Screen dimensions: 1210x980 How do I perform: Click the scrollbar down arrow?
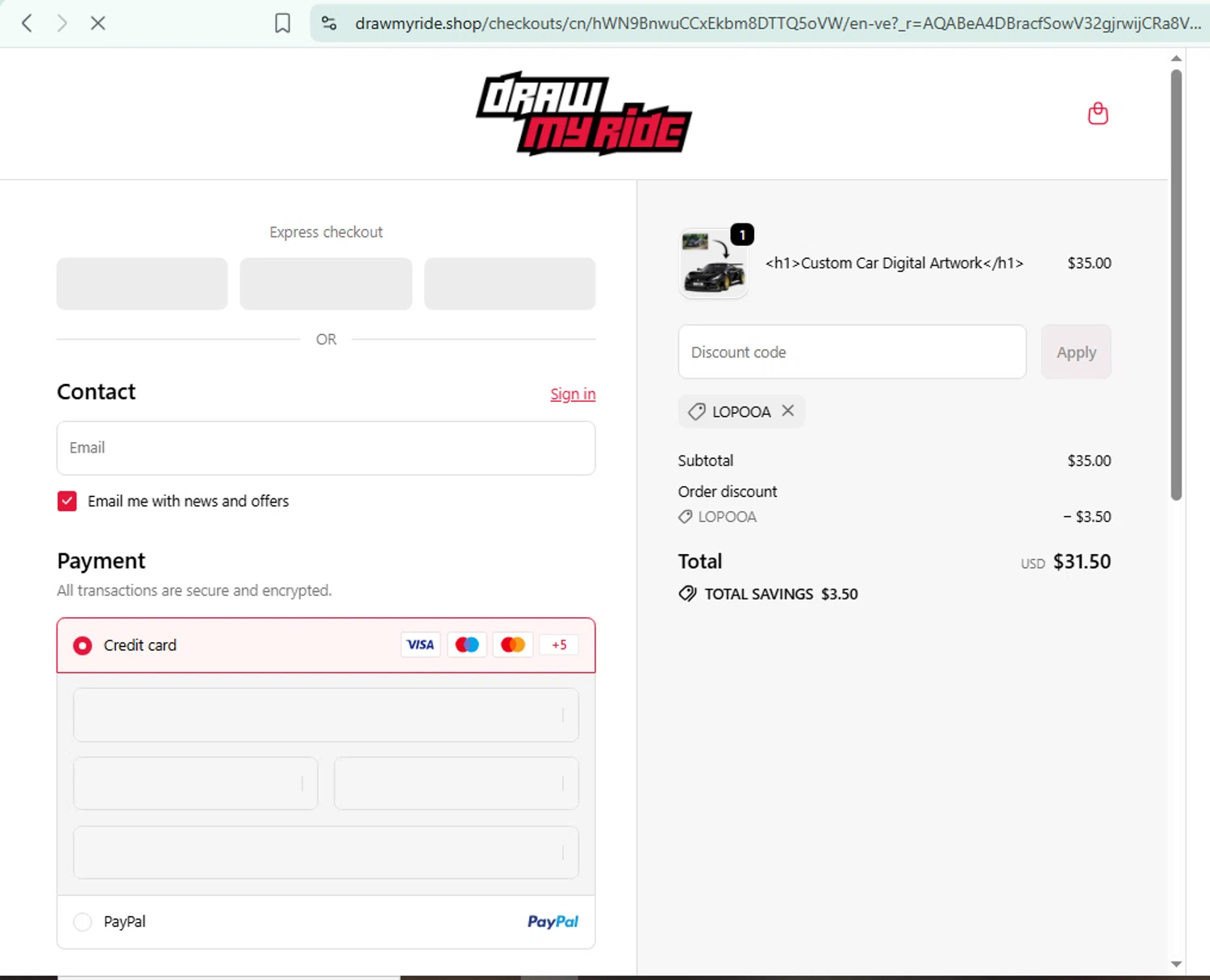point(1176,965)
